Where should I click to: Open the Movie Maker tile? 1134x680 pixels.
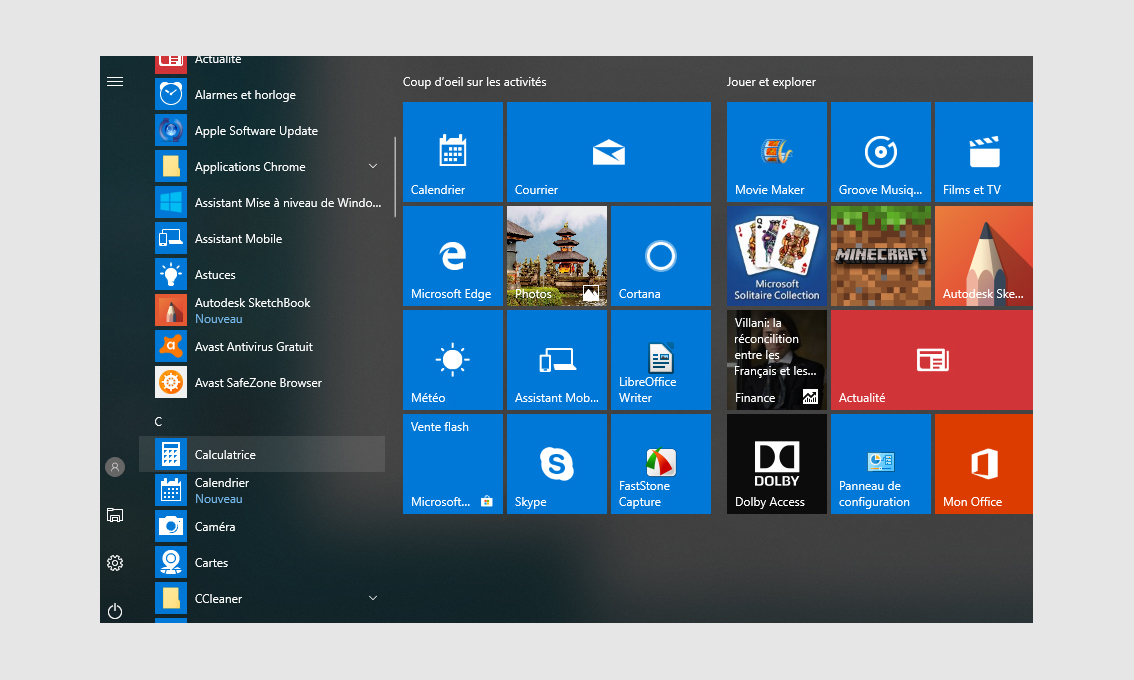[x=777, y=152]
